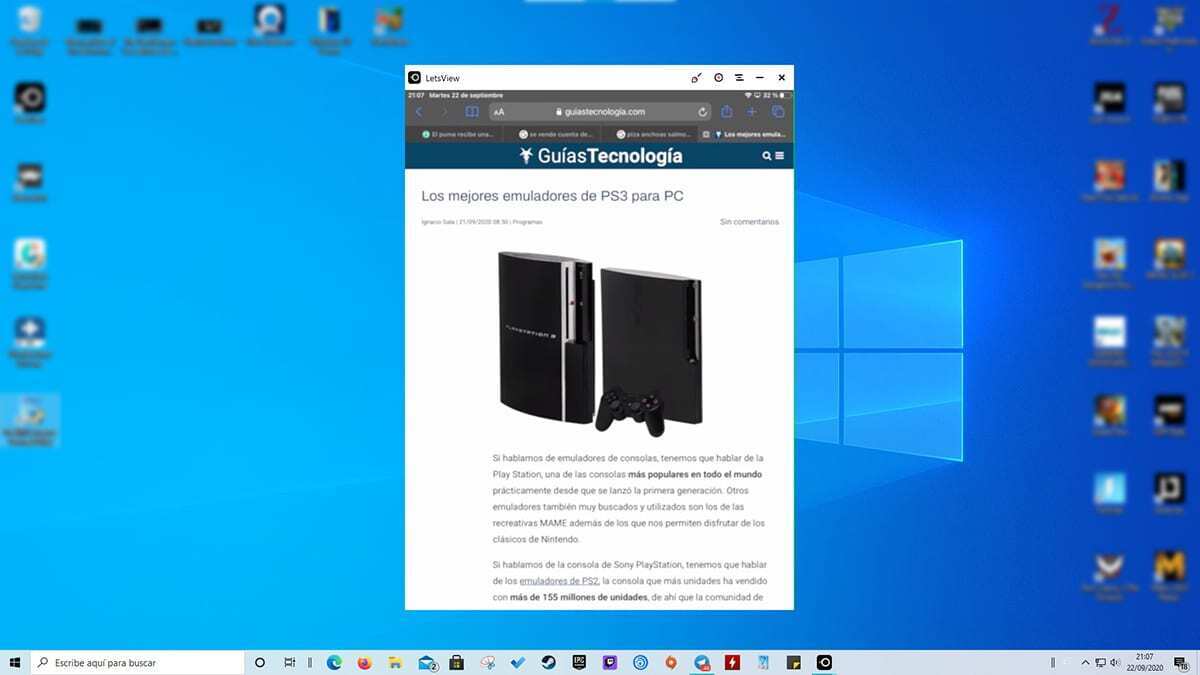Open the Safari bookmarks book icon
The image size is (1200, 675).
472,112
